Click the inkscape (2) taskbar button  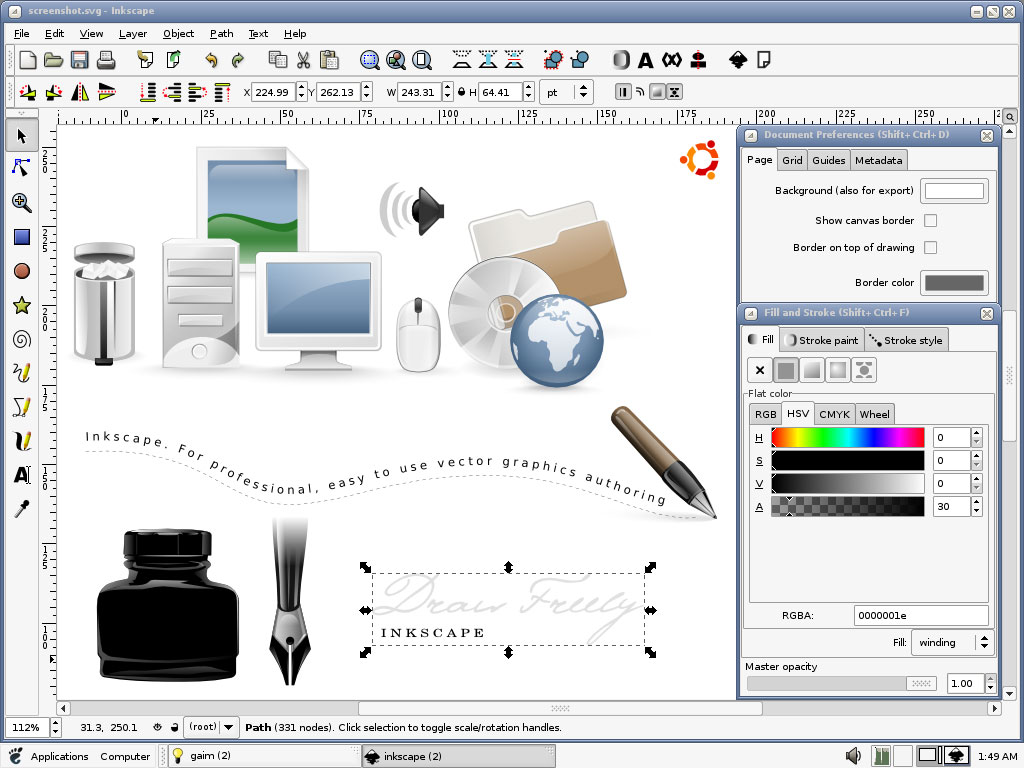[458, 756]
